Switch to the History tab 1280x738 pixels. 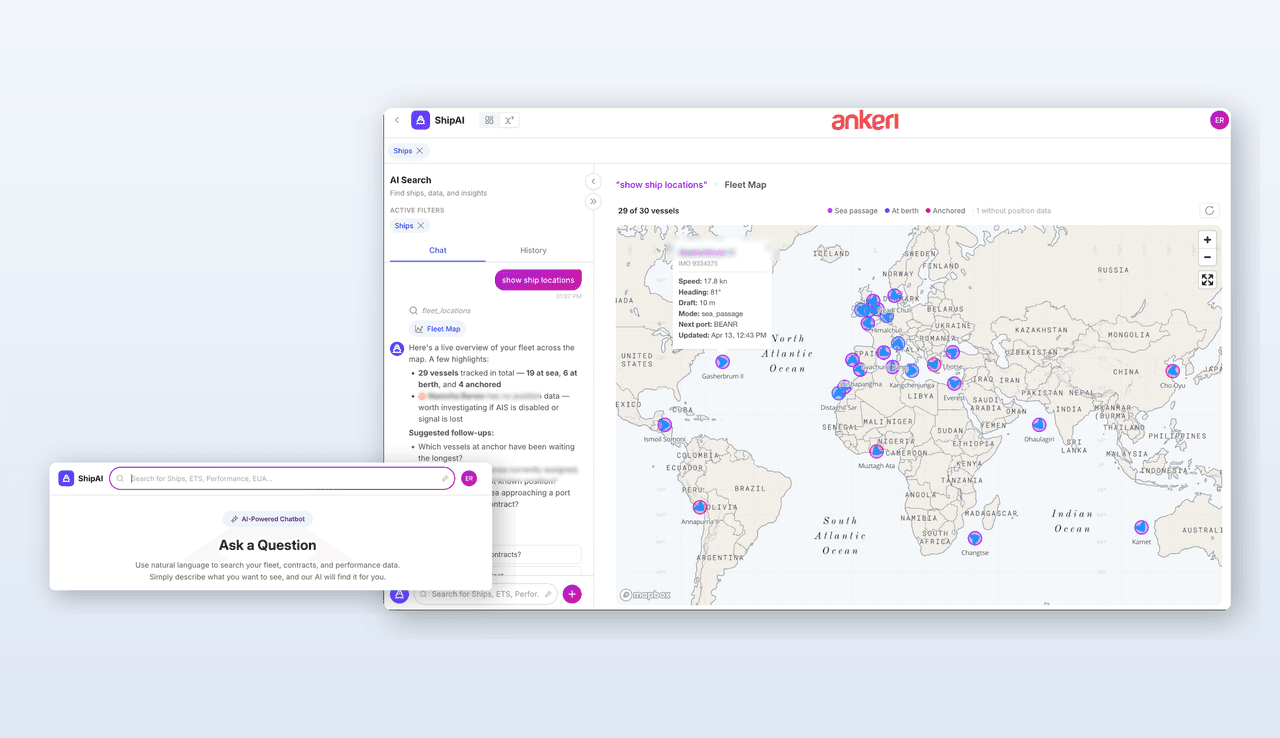(533, 250)
